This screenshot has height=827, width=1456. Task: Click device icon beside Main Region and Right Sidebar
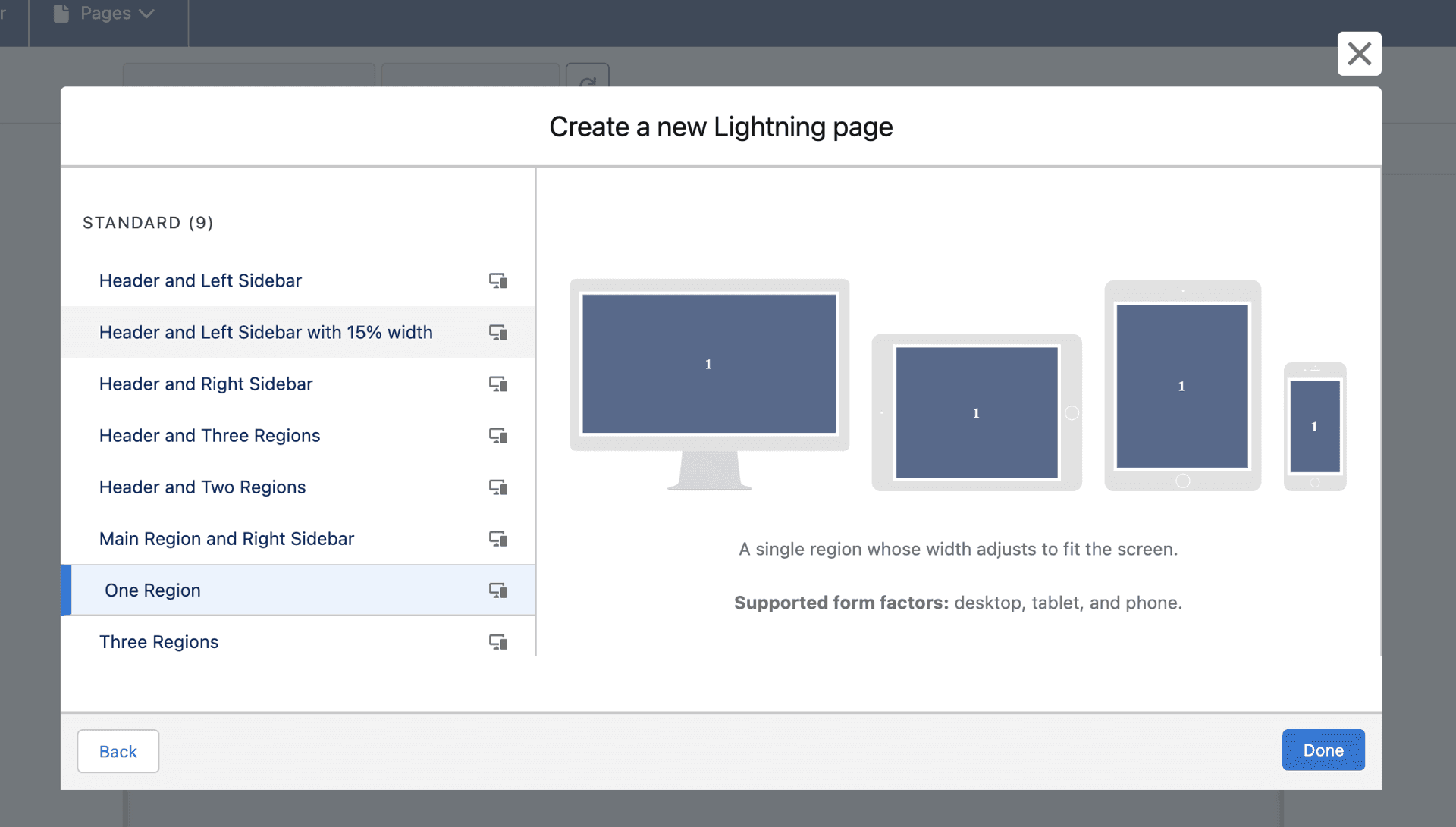(497, 539)
